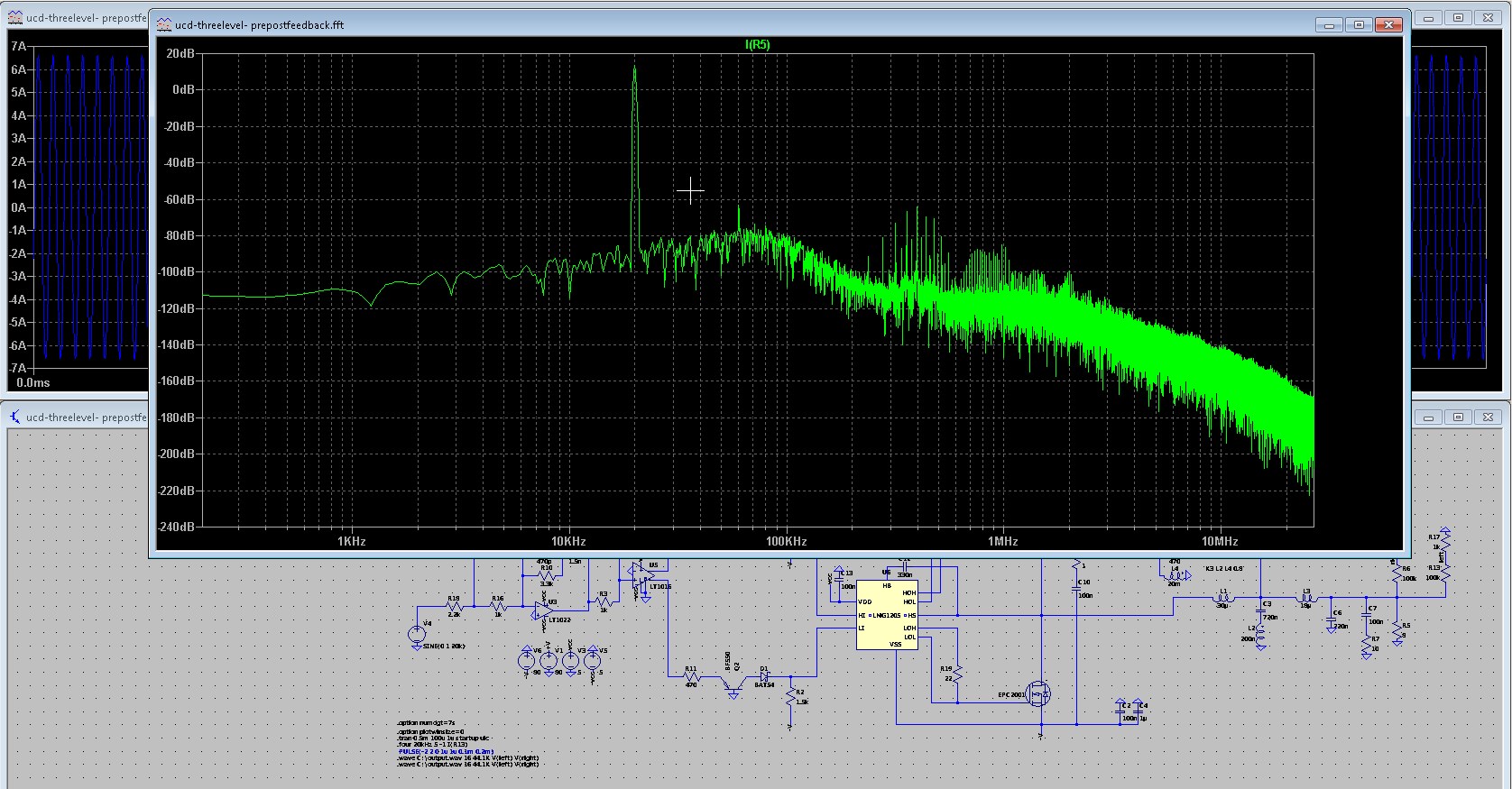Minimize the FFT plot window
Viewport: 1512px width, 789px height.
1329,24
